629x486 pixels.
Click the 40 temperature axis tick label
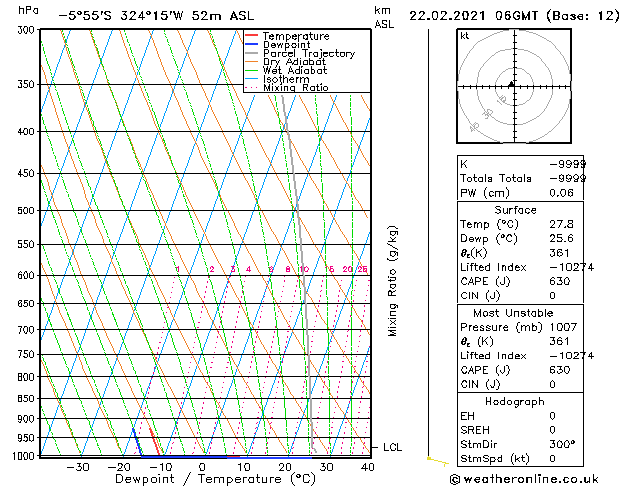367,467
